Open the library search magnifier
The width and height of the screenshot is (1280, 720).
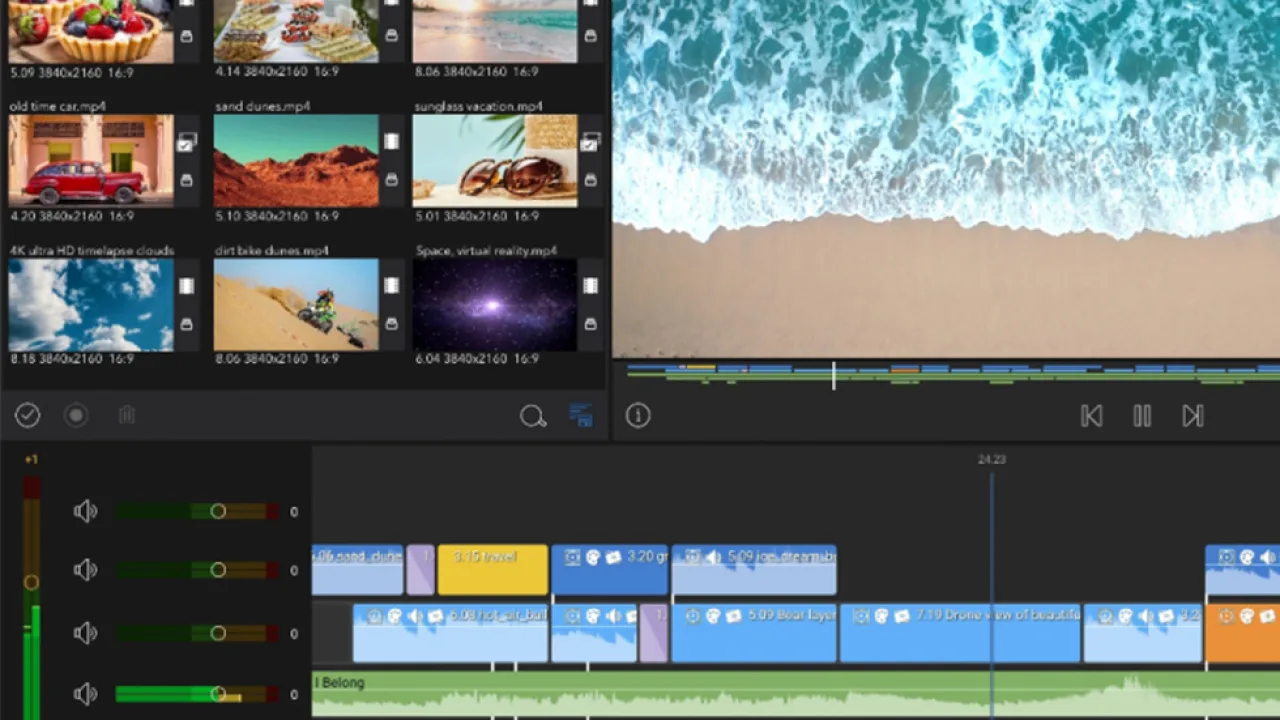point(532,416)
